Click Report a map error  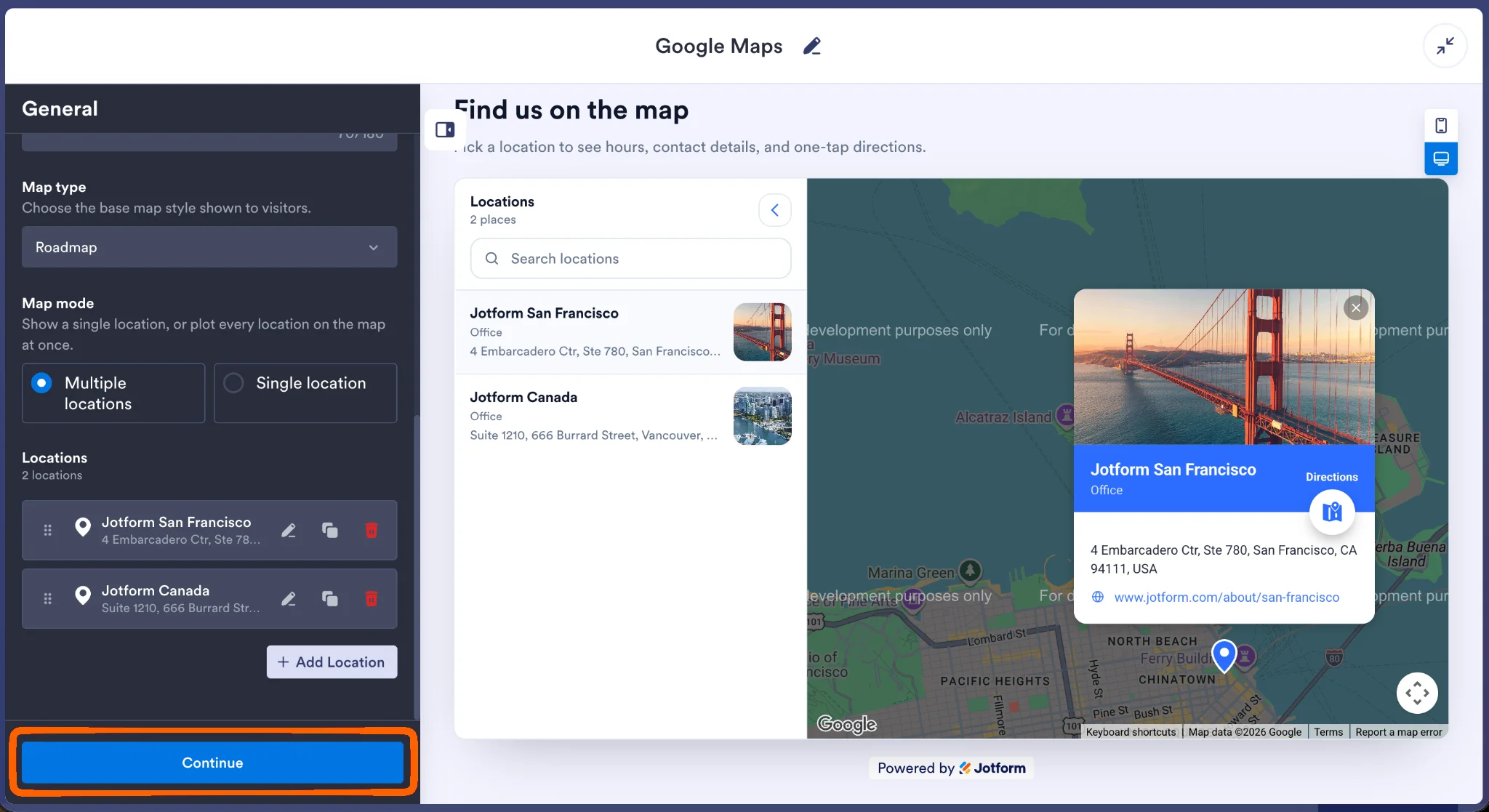[1398, 732]
